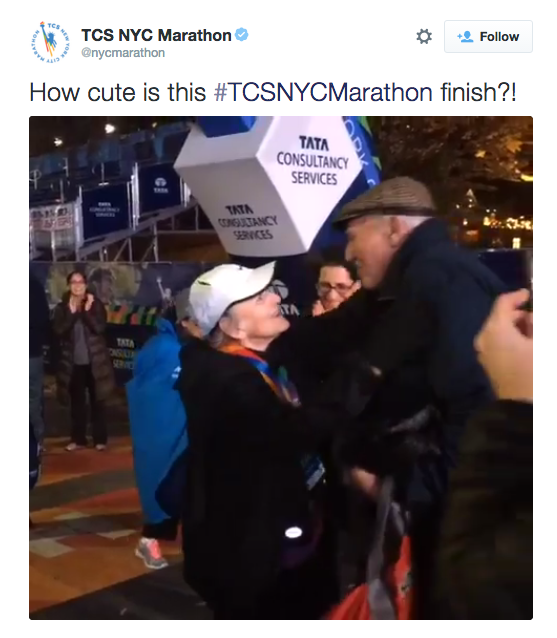This screenshot has width=557, height=638.
Task: Open the gear settings icon
Action: click(x=424, y=36)
